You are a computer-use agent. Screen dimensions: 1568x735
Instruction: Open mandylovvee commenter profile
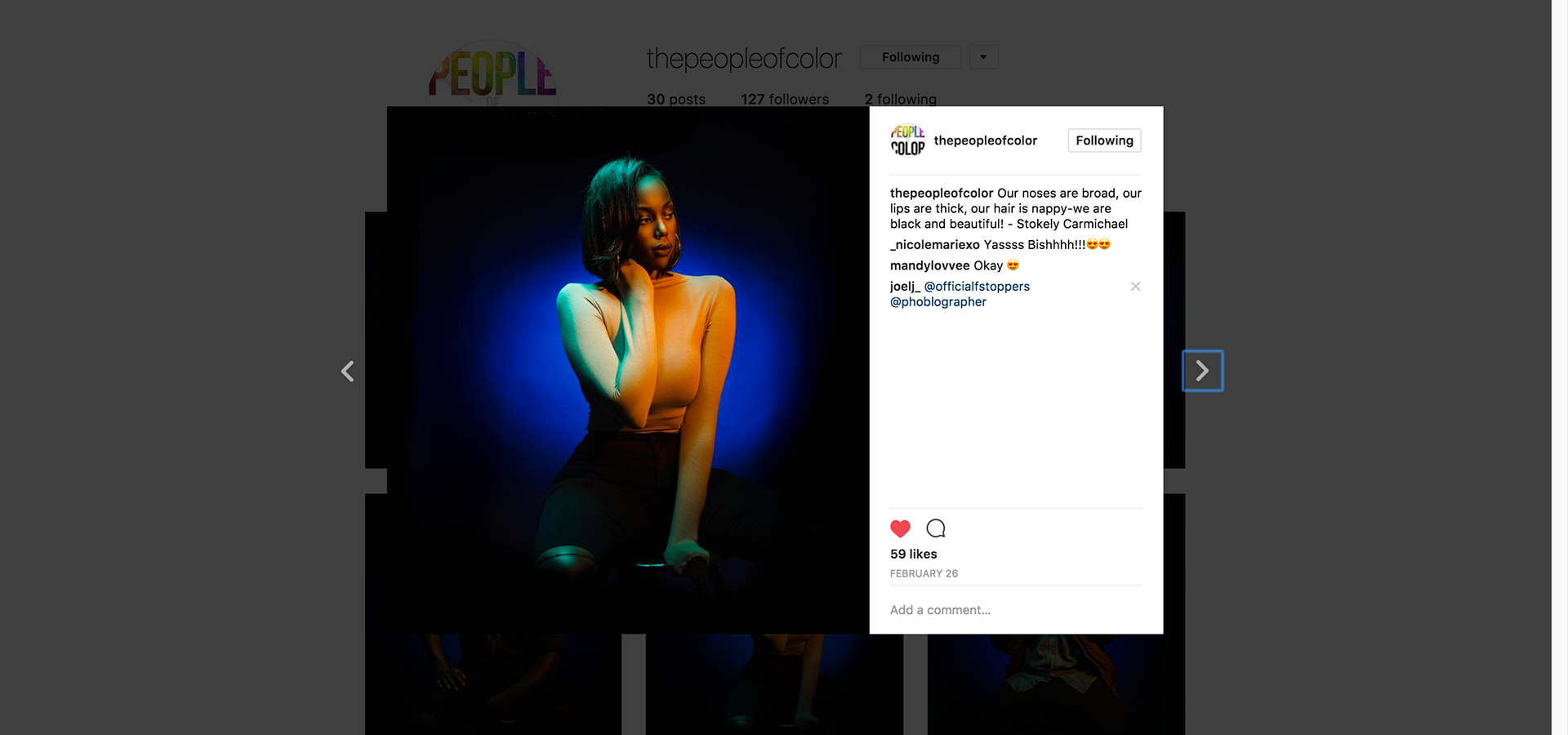[930, 266]
